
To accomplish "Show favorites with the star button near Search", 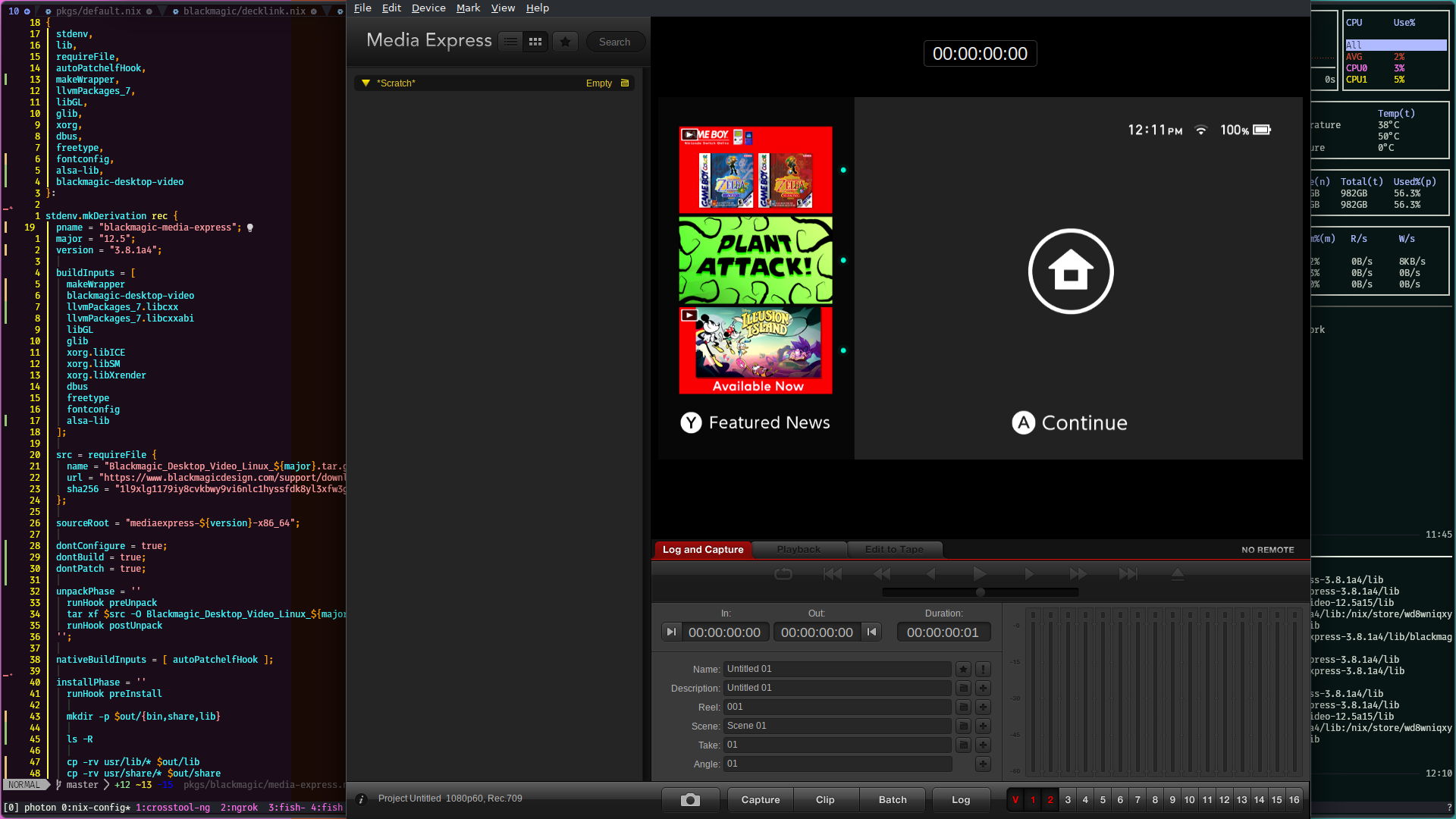I will pos(565,42).
